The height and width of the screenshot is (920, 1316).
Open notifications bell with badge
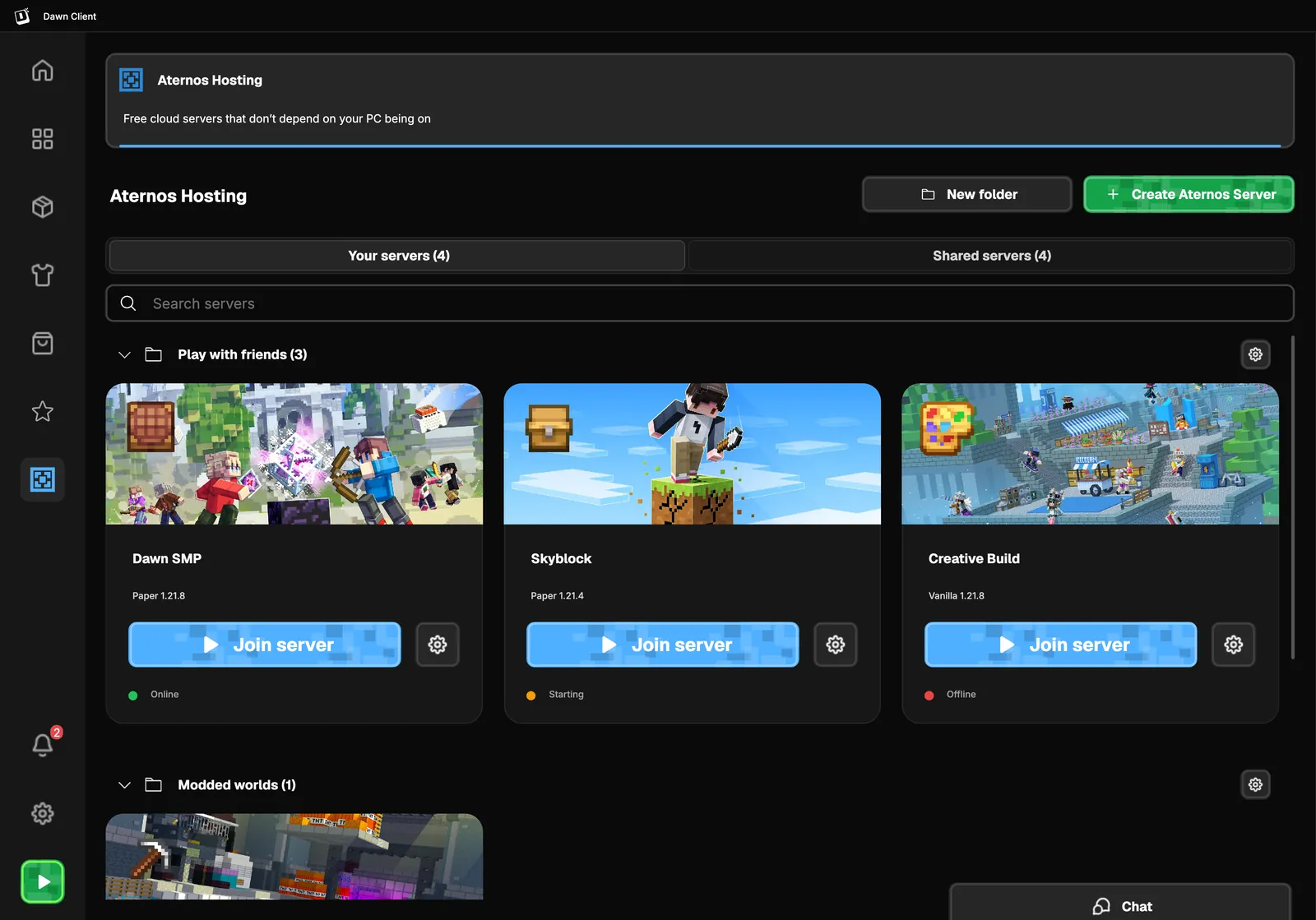pyautogui.click(x=44, y=744)
